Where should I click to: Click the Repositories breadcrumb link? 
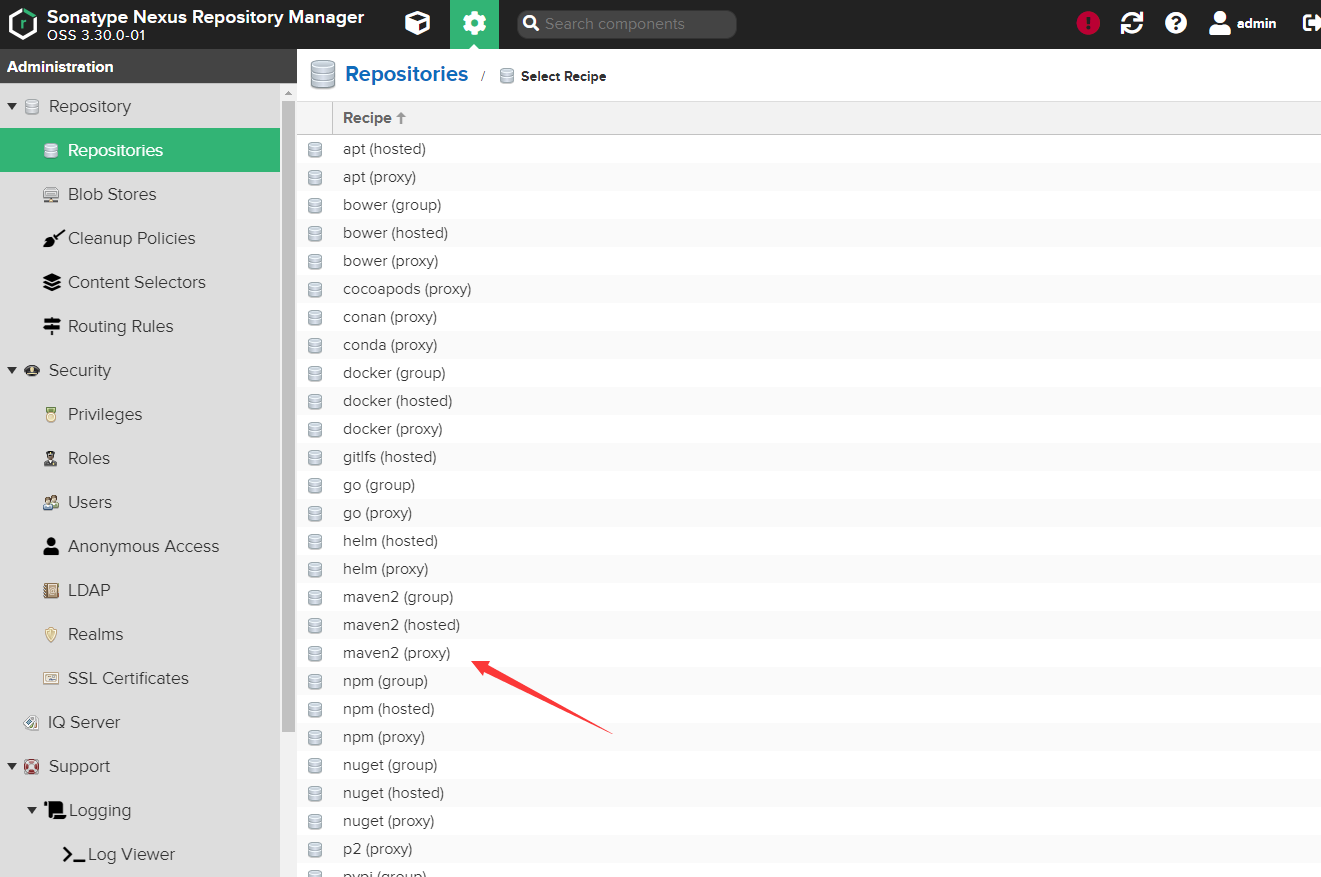406,74
